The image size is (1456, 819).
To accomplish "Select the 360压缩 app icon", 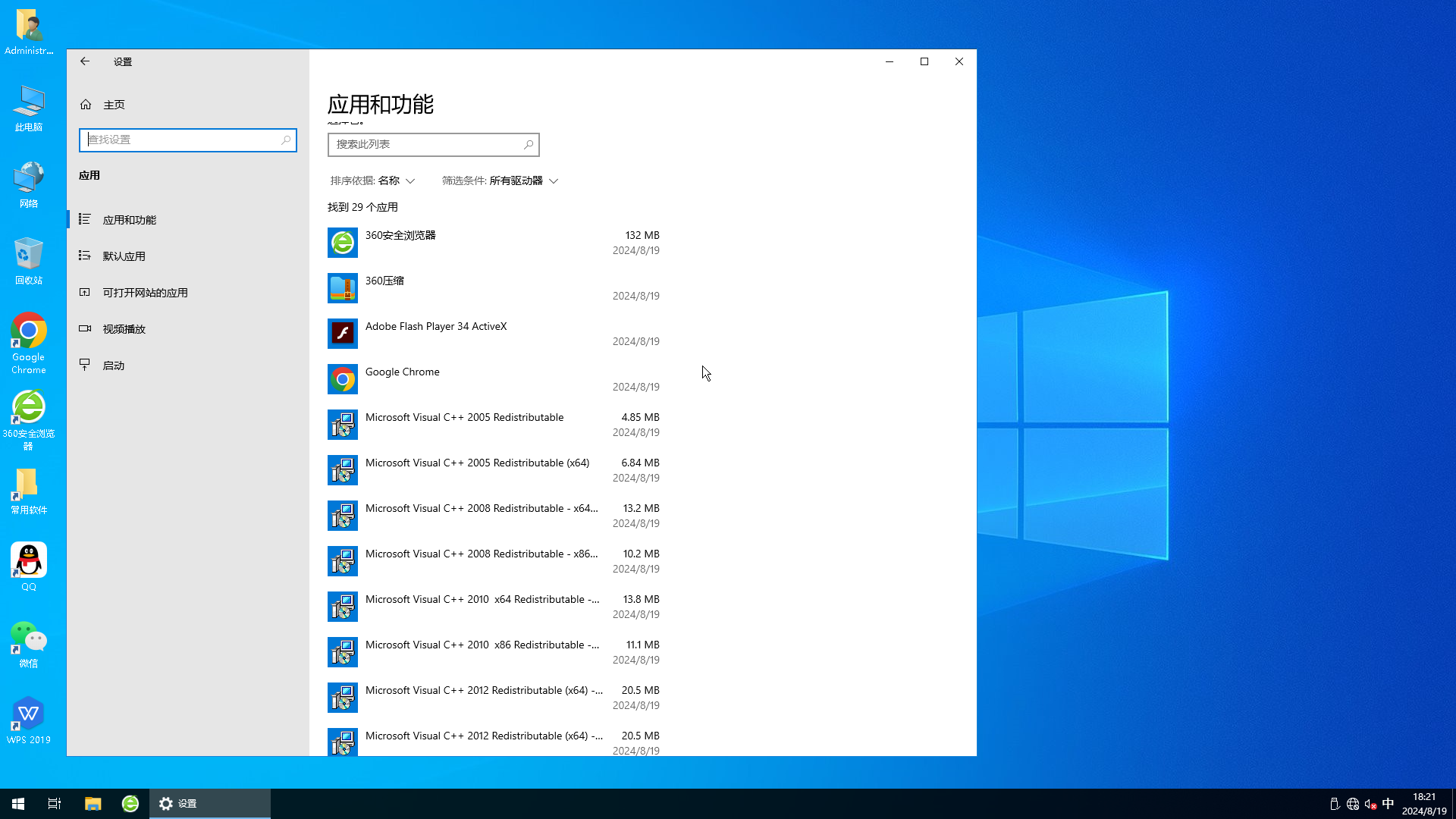I will [343, 288].
